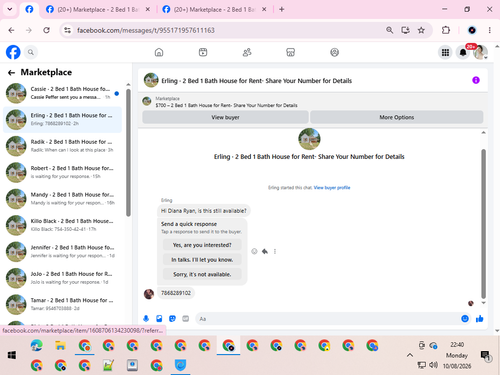Click the chat messages scrollbar
Viewport: 500px width, 375px height.
click(x=483, y=223)
